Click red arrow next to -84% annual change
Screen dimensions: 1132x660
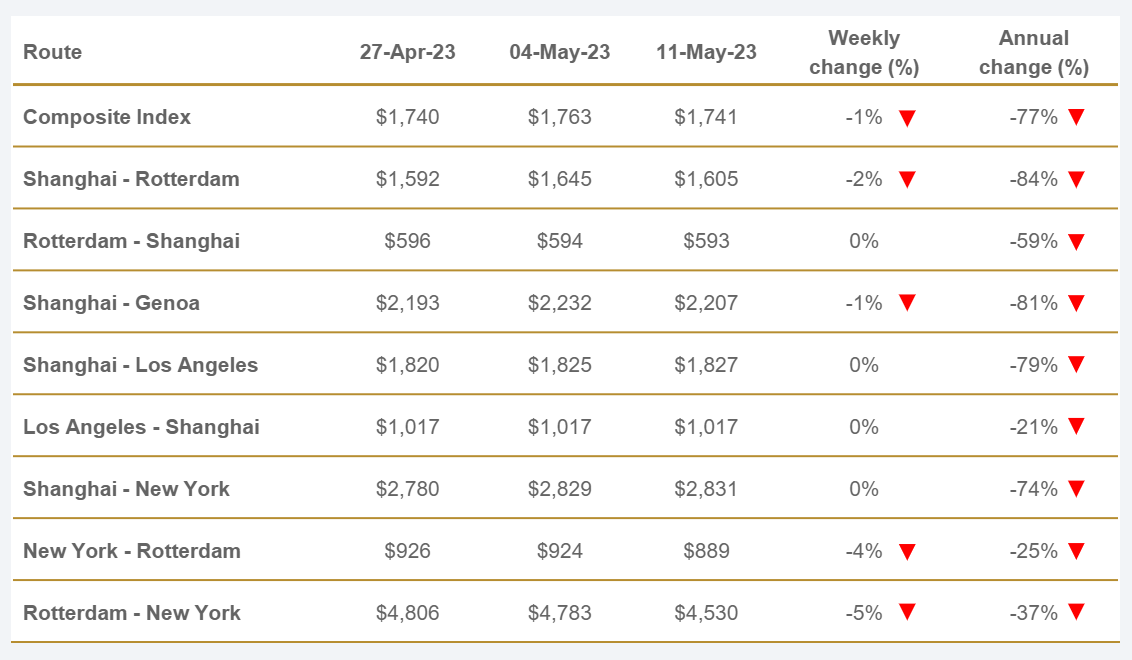click(1076, 180)
